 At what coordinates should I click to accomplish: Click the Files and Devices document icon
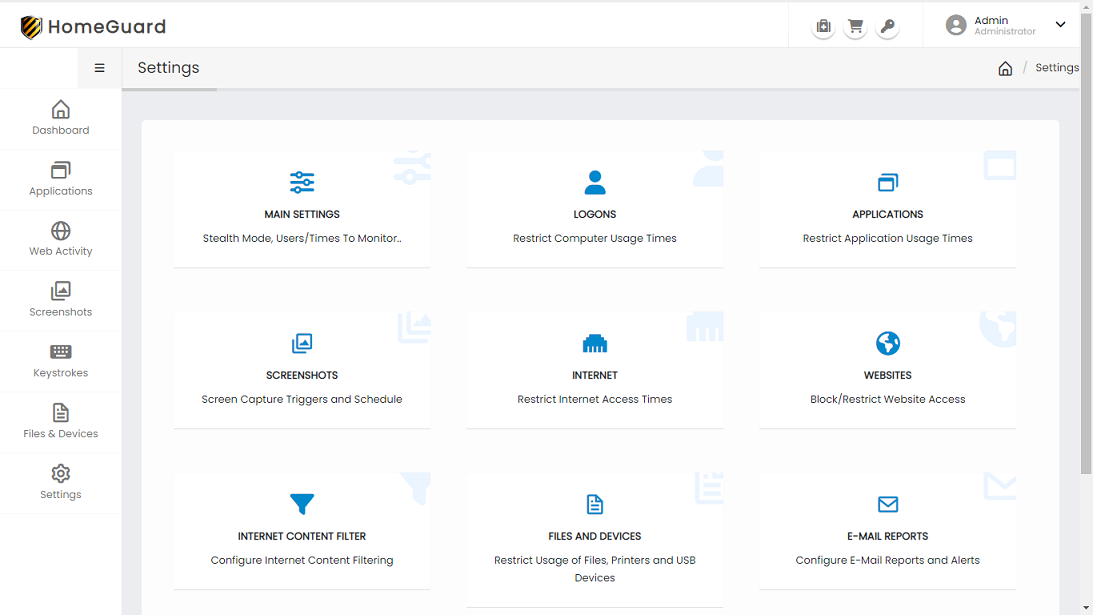coord(595,504)
